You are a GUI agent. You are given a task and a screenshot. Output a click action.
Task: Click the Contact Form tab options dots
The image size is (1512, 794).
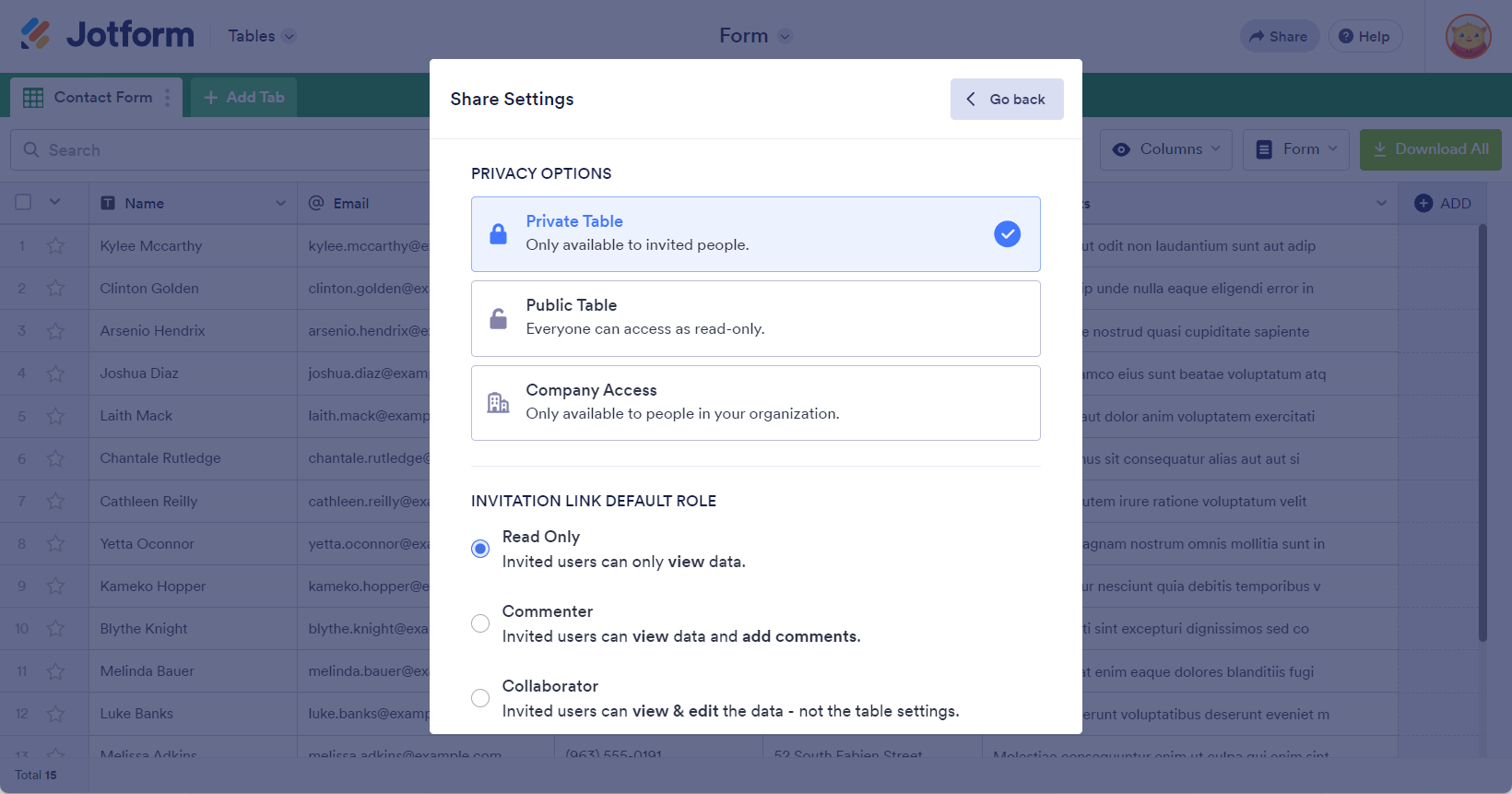click(167, 98)
